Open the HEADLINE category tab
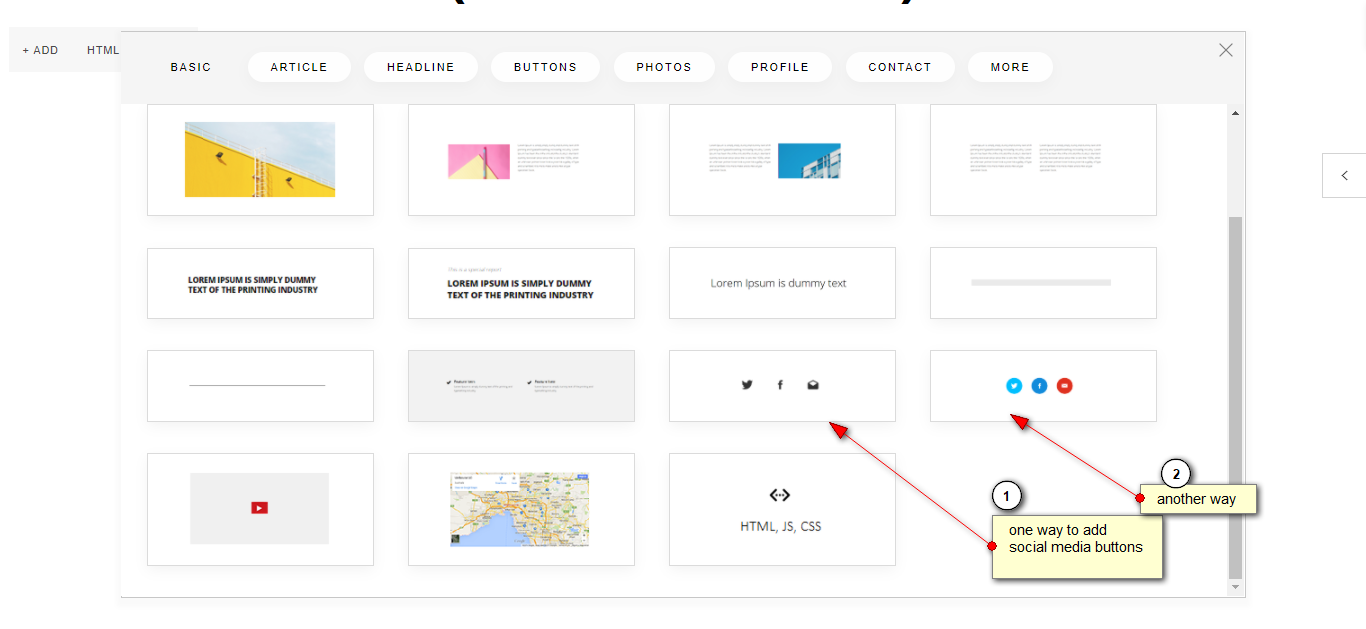This screenshot has height=629, width=1366. click(420, 67)
